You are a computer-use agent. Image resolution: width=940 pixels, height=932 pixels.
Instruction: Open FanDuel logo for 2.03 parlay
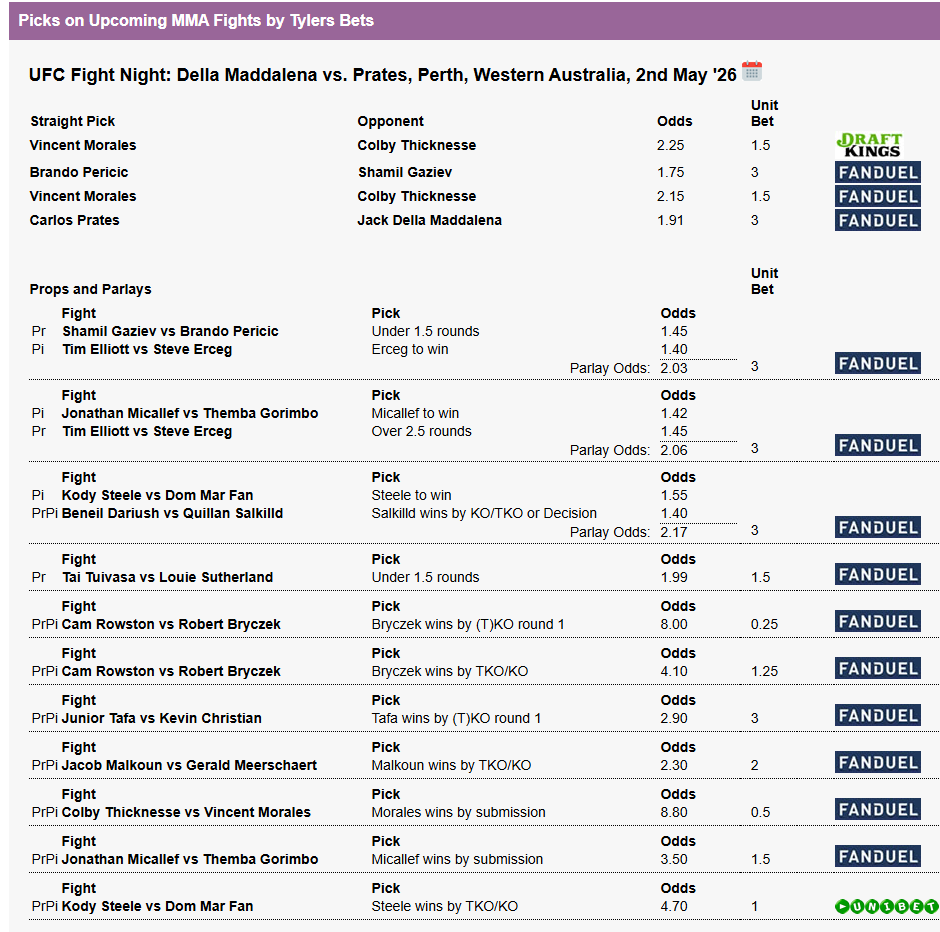(x=878, y=363)
